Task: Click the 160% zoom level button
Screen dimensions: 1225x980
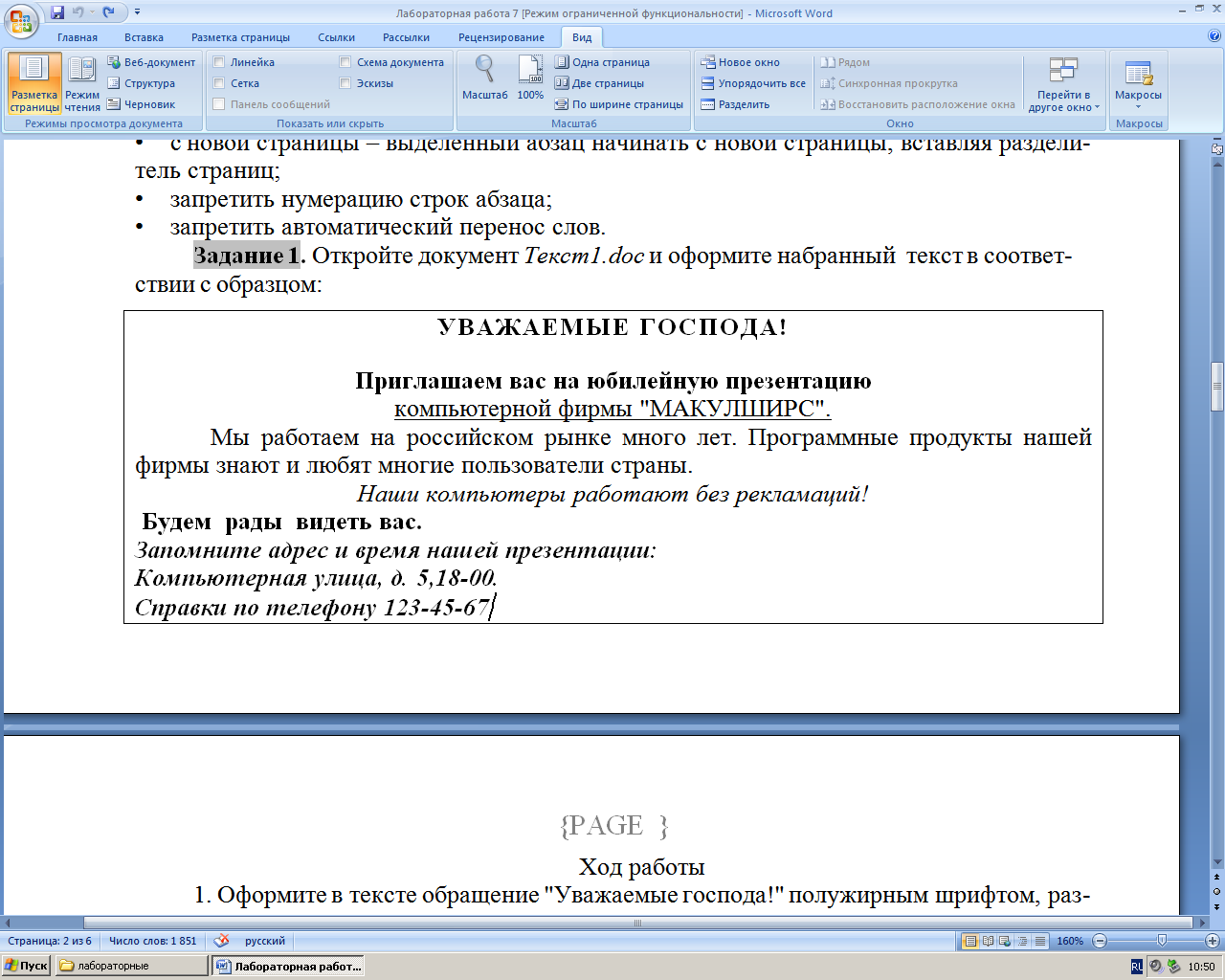Action: pyautogui.click(x=1070, y=941)
